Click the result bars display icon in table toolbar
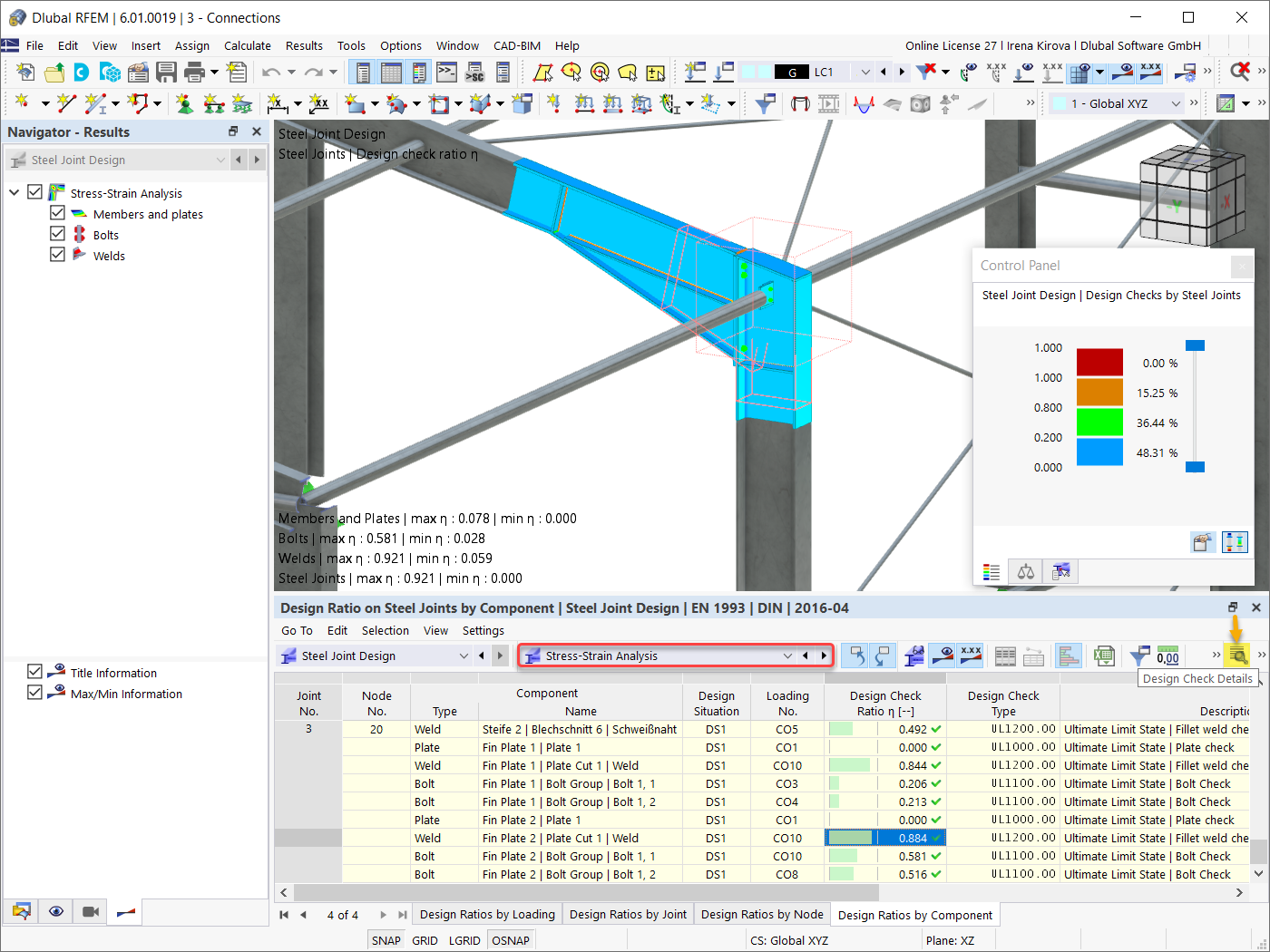Viewport: 1270px width, 952px height. point(1069,656)
